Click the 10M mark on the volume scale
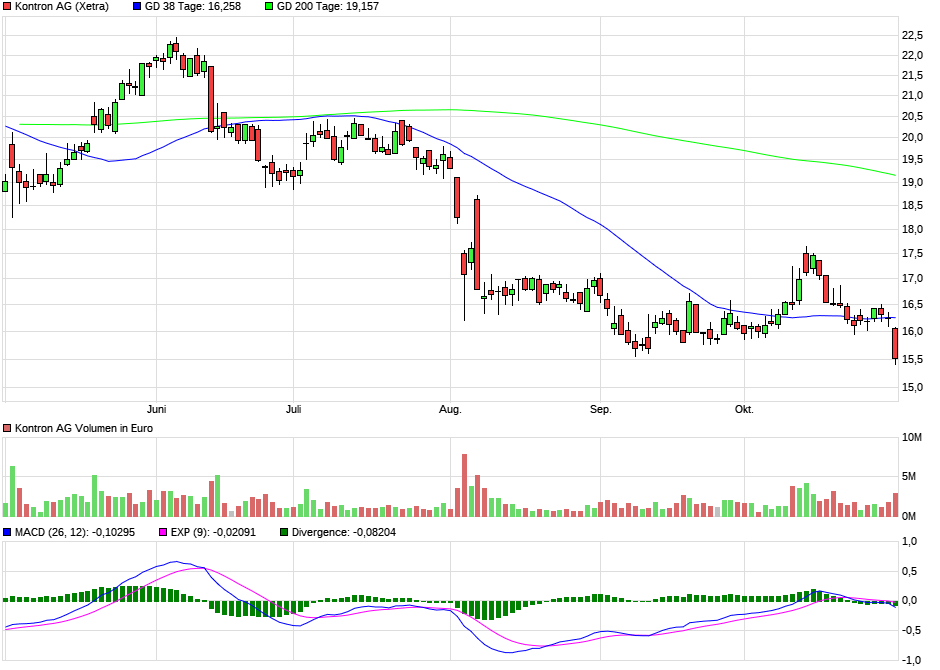 point(912,437)
